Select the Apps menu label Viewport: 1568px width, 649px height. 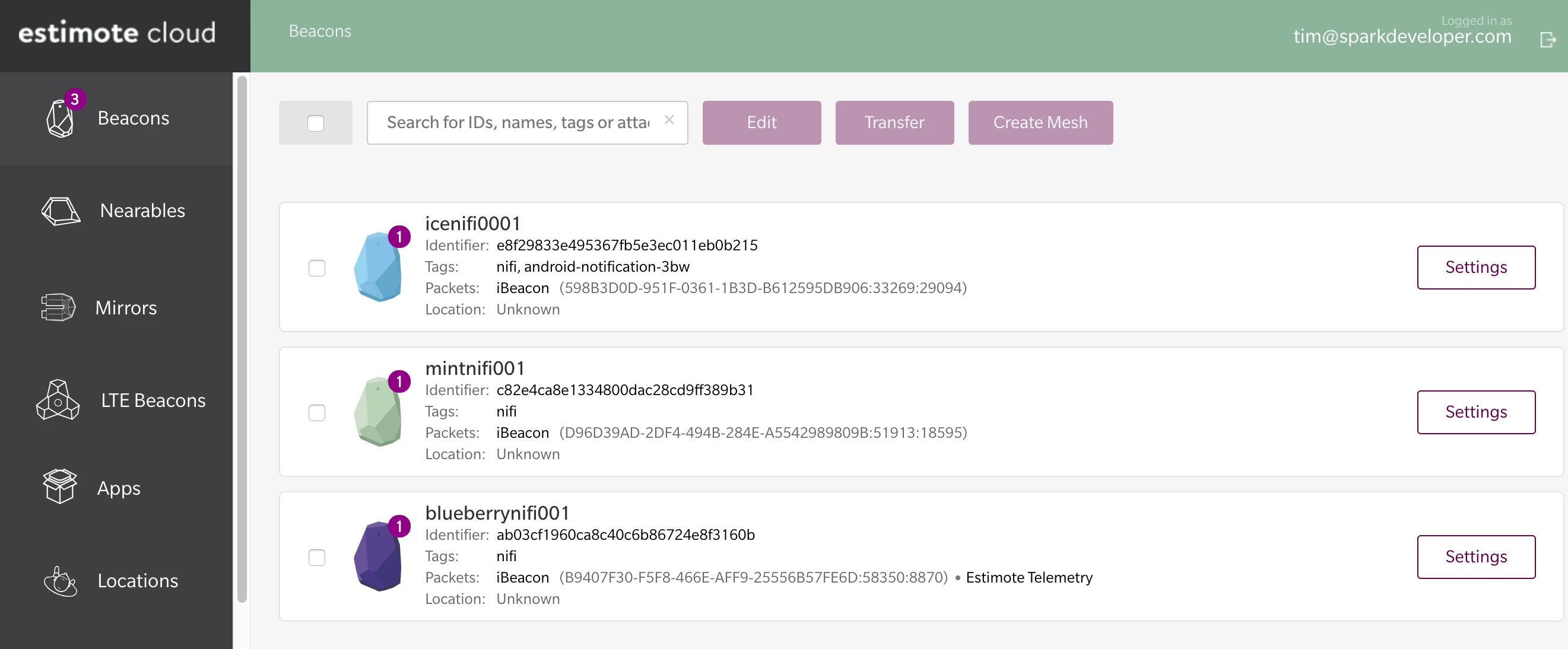coord(119,488)
